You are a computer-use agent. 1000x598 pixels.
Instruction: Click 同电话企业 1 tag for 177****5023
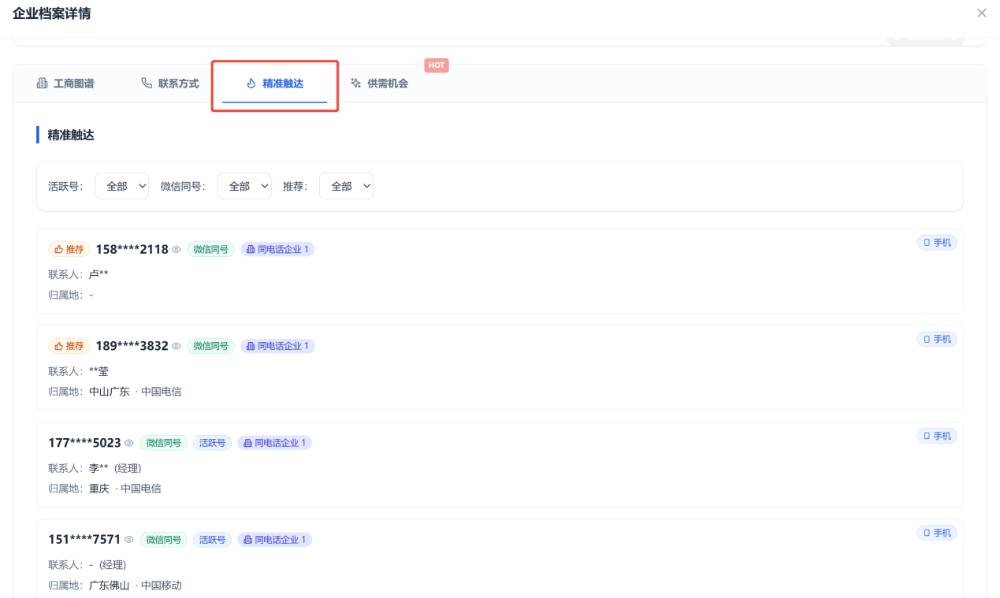point(275,443)
